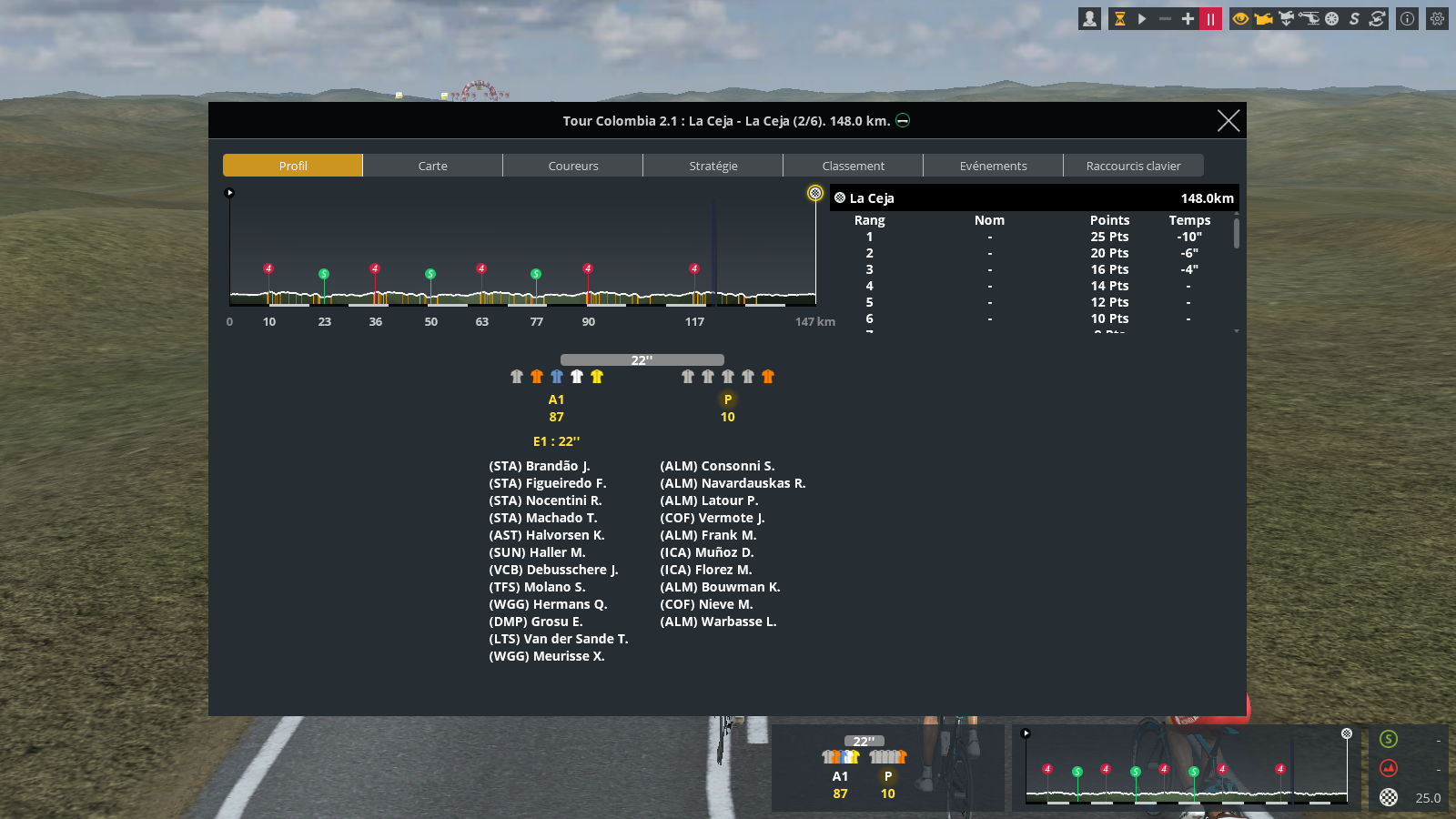Screen dimensions: 1456x819
Task: Click the S sprint icon in toolbar
Action: pos(1354,18)
